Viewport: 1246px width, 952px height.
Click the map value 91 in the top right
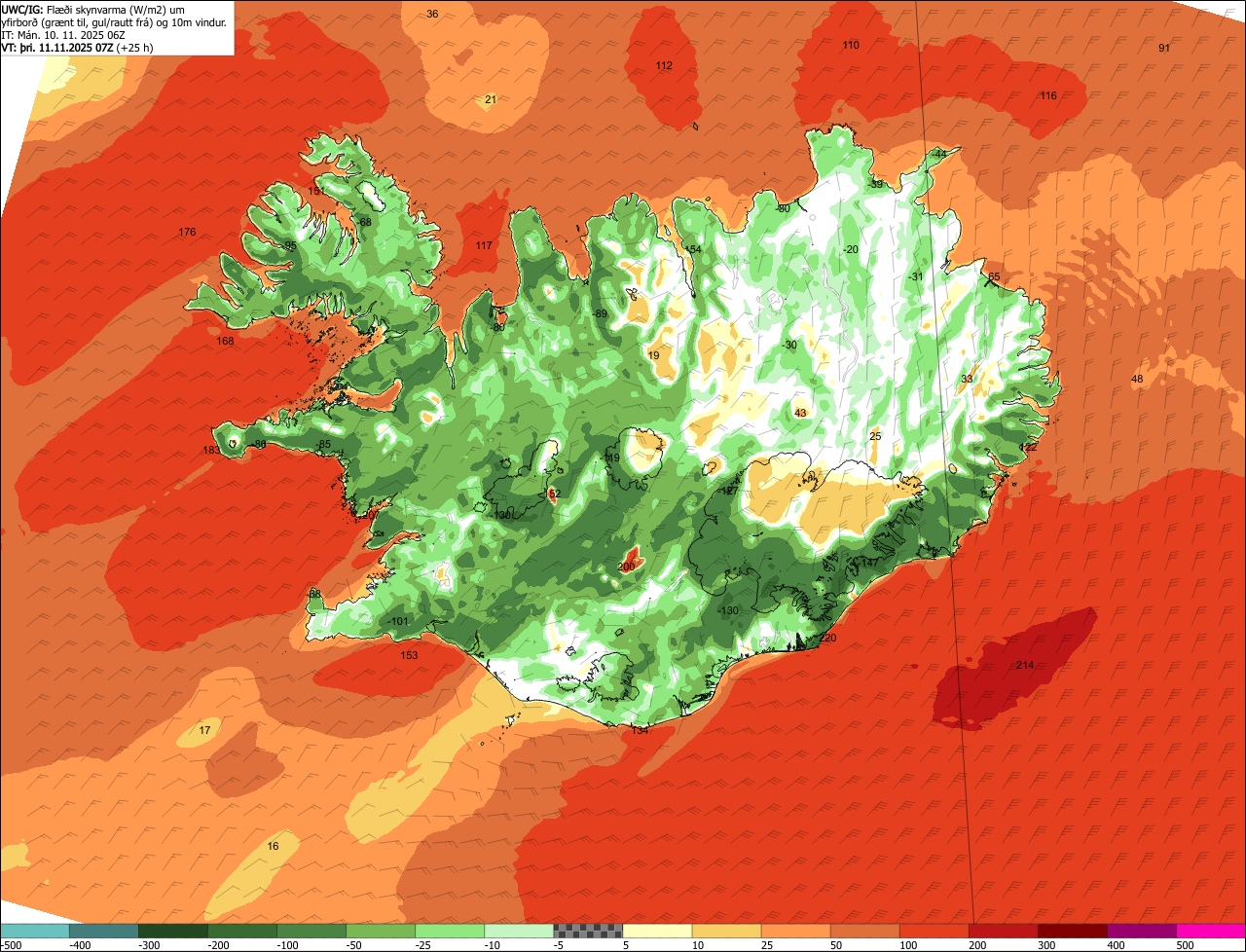(1164, 49)
